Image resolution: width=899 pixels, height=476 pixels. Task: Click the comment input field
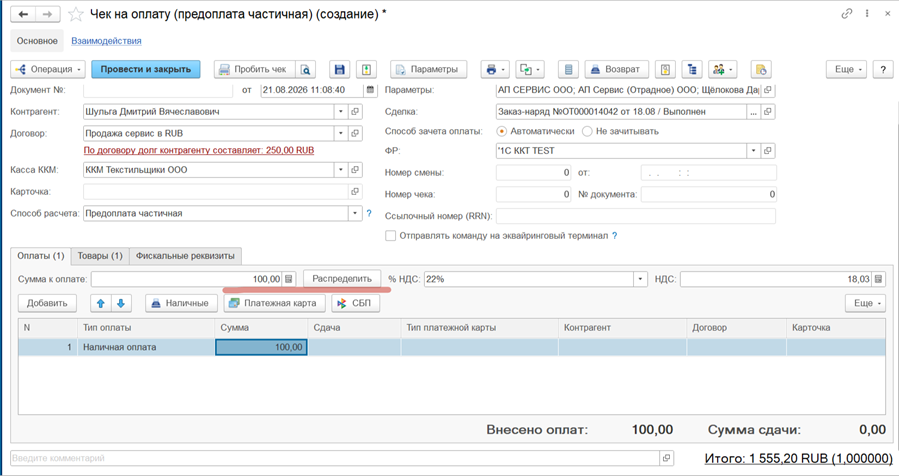tap(335, 458)
